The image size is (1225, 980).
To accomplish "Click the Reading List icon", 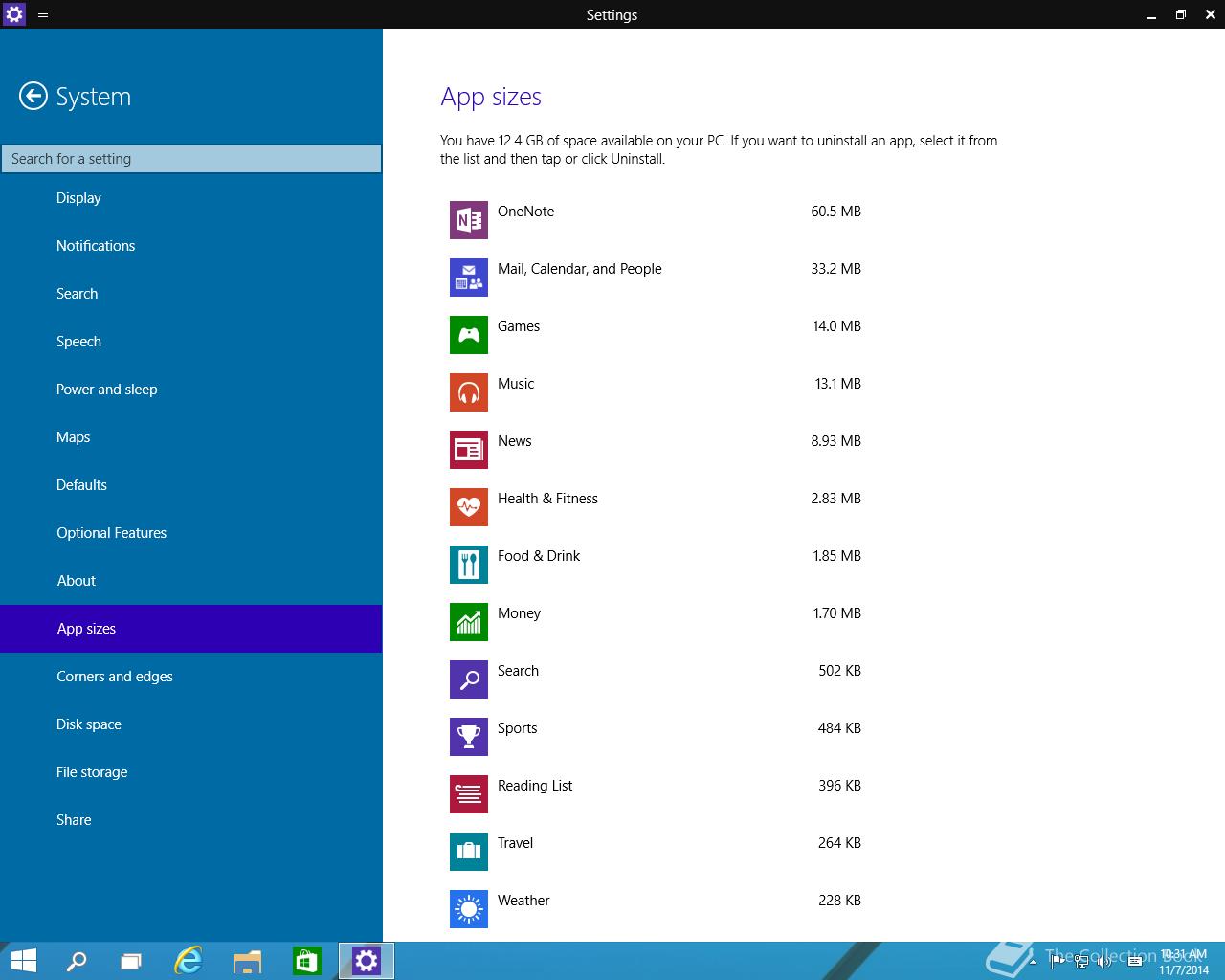I will (469, 794).
